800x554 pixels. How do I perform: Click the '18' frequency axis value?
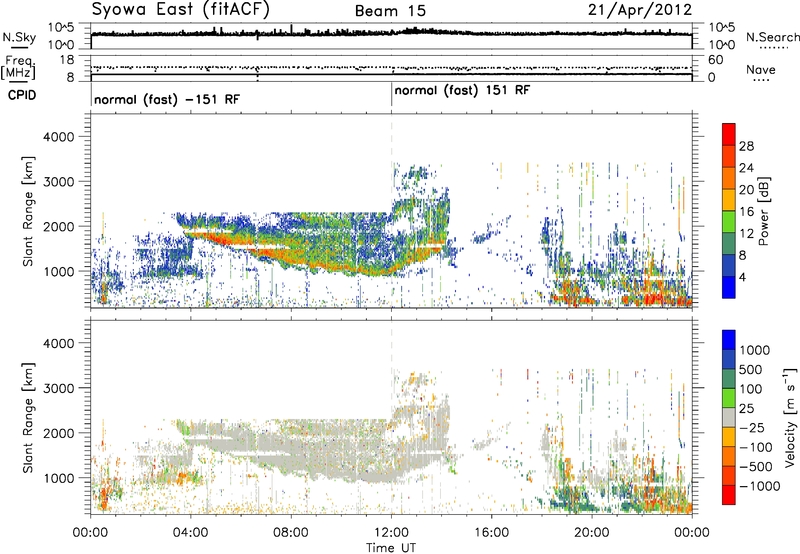[67, 60]
